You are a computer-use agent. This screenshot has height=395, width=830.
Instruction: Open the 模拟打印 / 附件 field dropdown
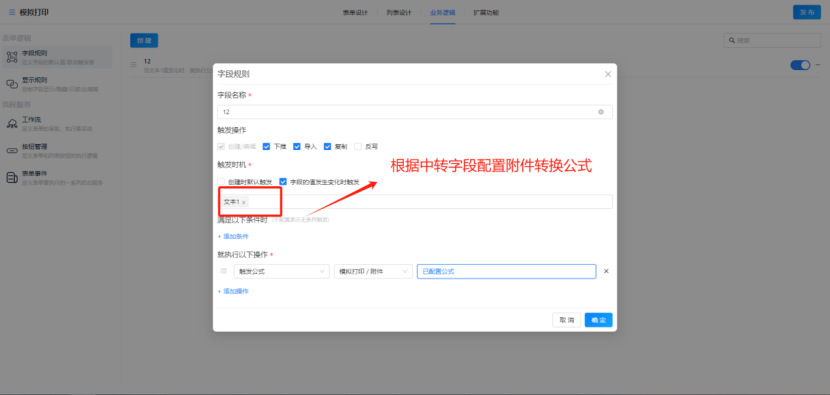pyautogui.click(x=373, y=271)
